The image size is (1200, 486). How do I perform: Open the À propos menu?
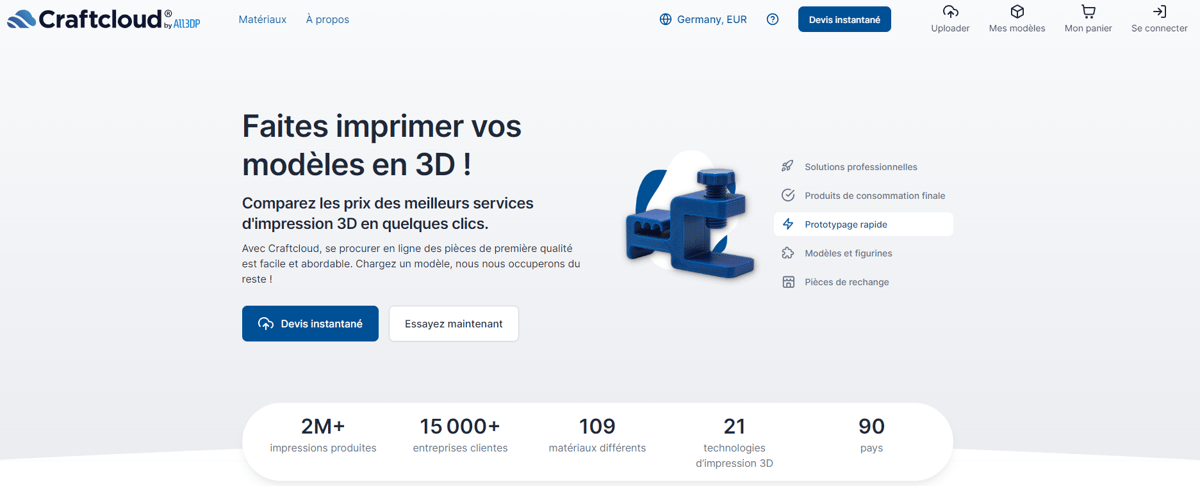click(x=327, y=19)
